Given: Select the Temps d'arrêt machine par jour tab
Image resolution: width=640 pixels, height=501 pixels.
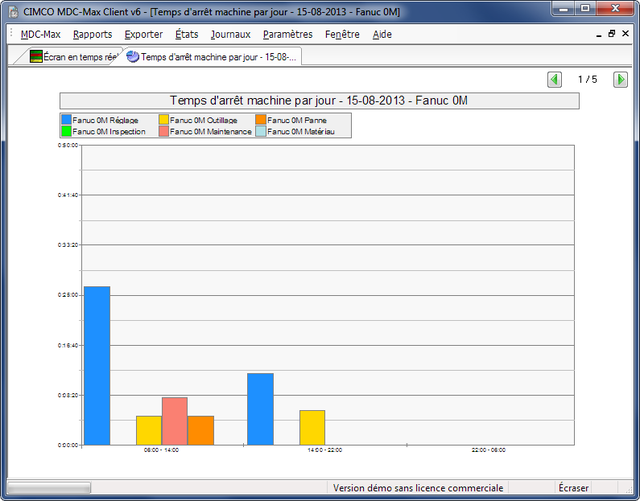Looking at the screenshot, I should [212, 57].
